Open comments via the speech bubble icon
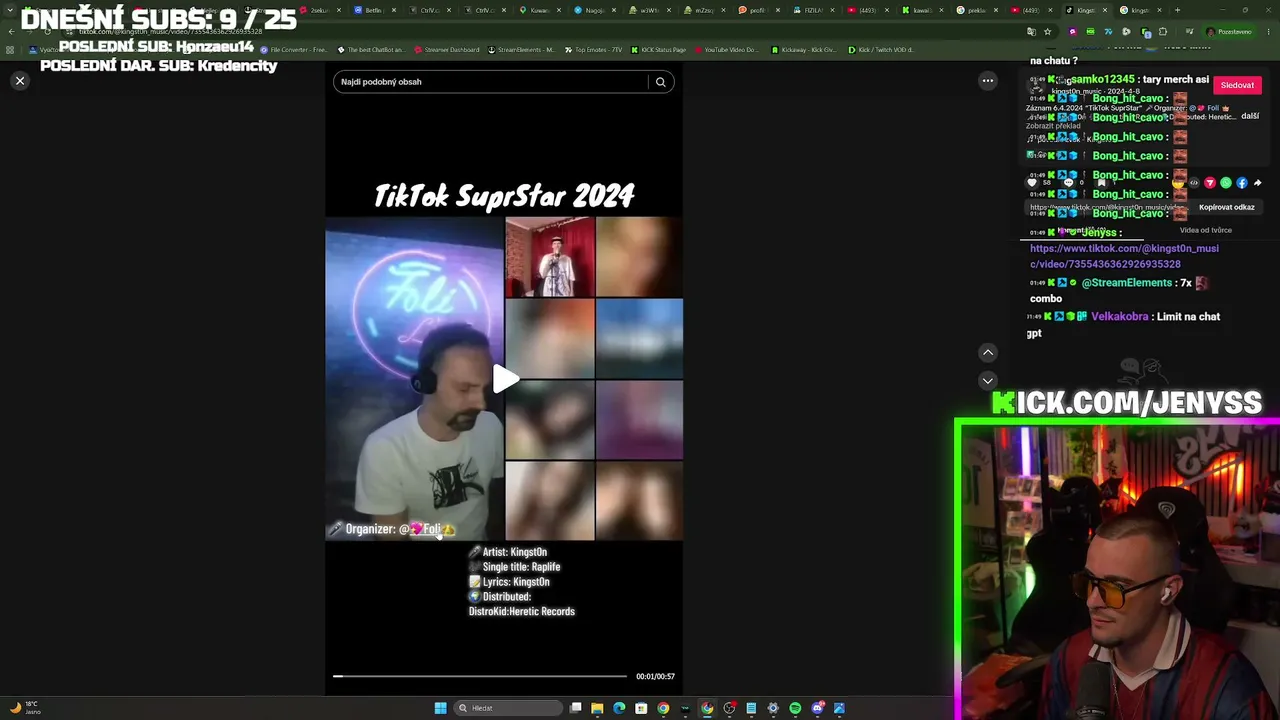 point(1068,183)
